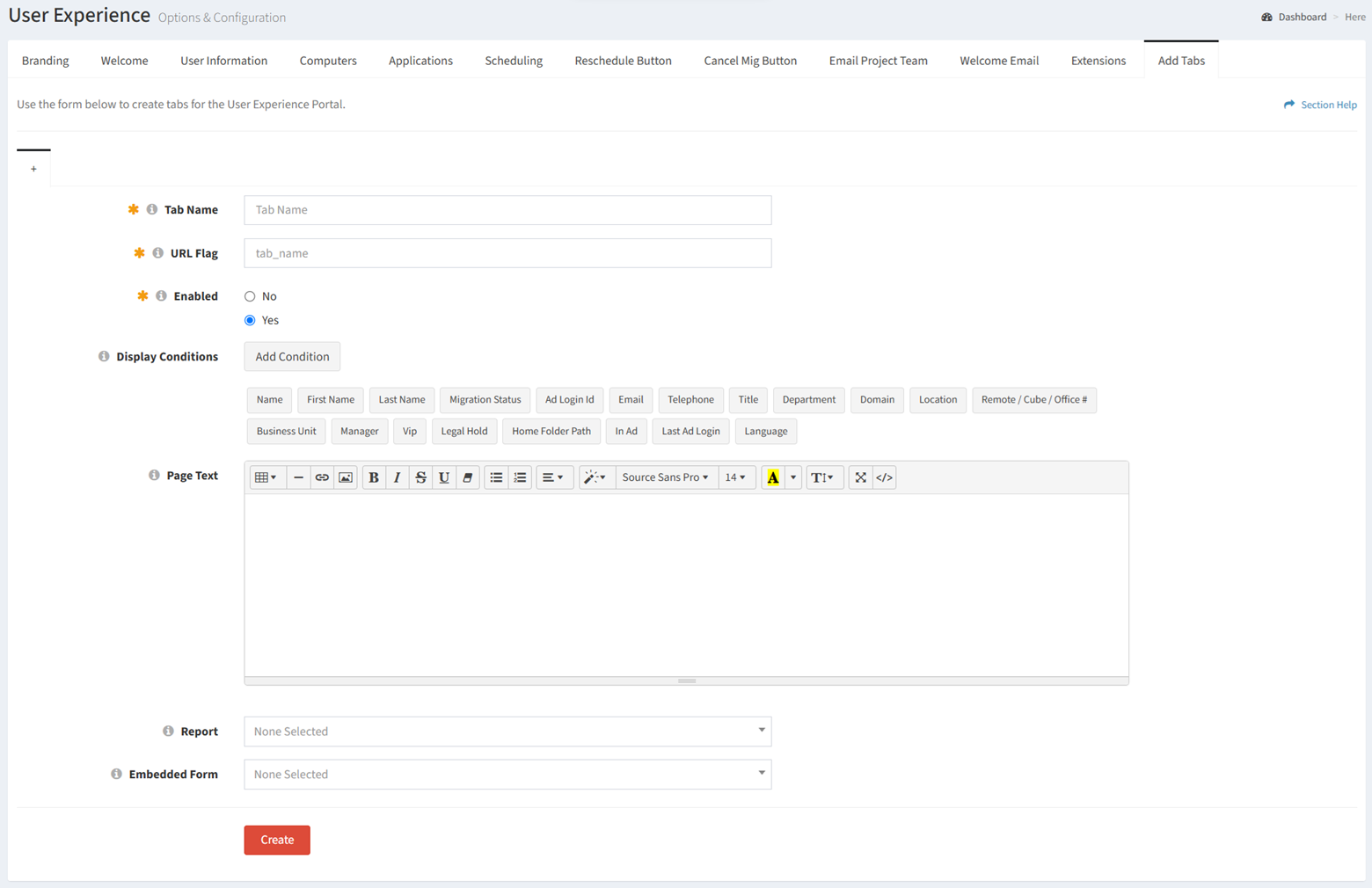This screenshot has height=888, width=1372.
Task: Click the Display Conditions info icon
Action: point(104,356)
